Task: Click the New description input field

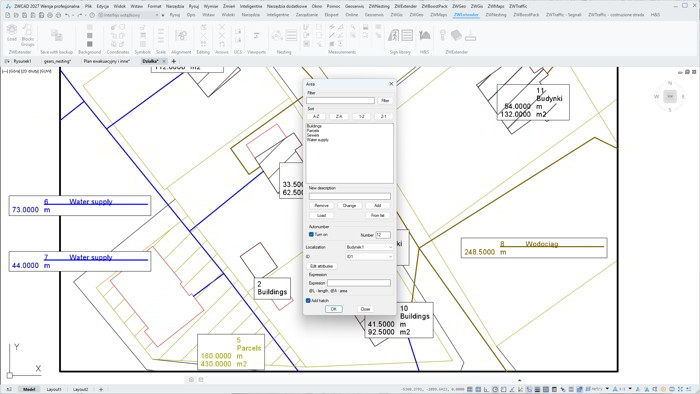Action: [350, 196]
